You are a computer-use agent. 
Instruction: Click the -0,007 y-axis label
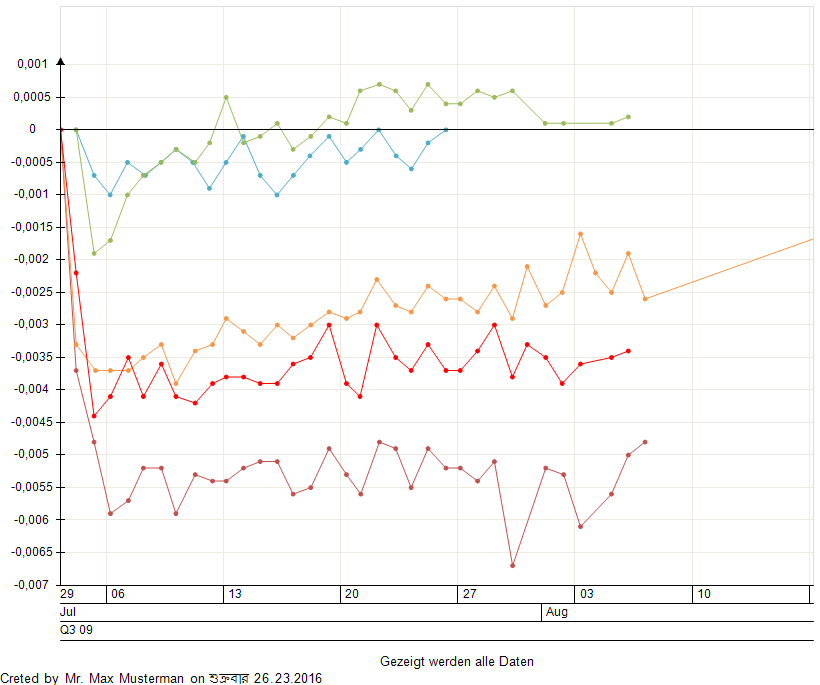30,584
